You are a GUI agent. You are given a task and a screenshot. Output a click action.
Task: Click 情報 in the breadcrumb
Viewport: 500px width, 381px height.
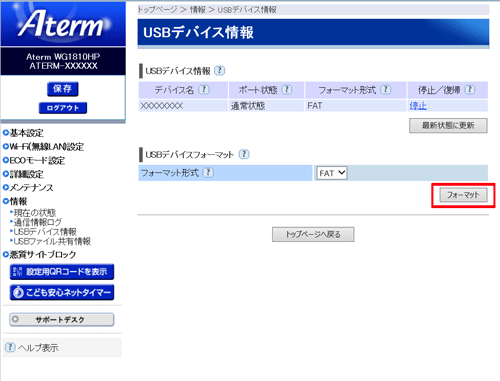pyautogui.click(x=198, y=10)
